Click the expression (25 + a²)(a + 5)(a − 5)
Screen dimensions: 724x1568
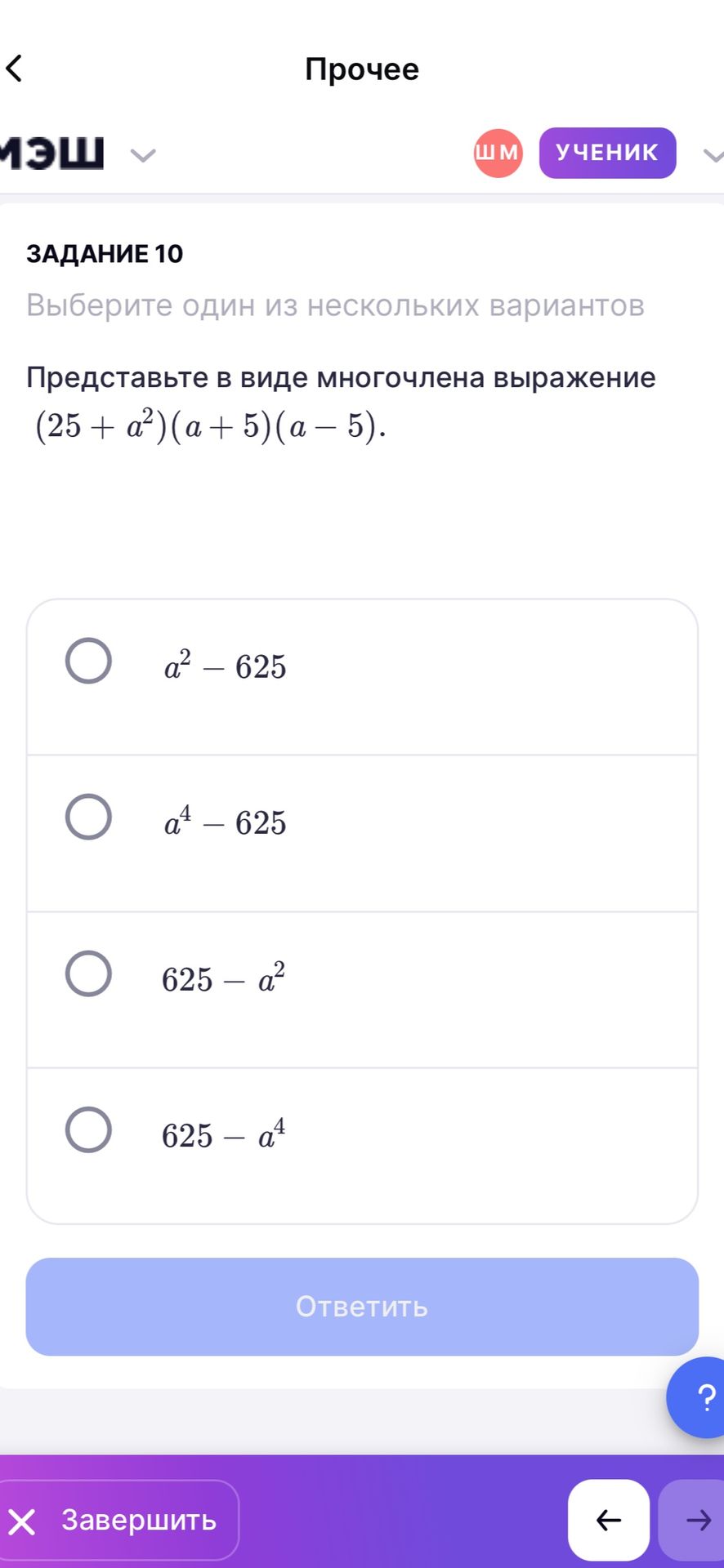[210, 425]
